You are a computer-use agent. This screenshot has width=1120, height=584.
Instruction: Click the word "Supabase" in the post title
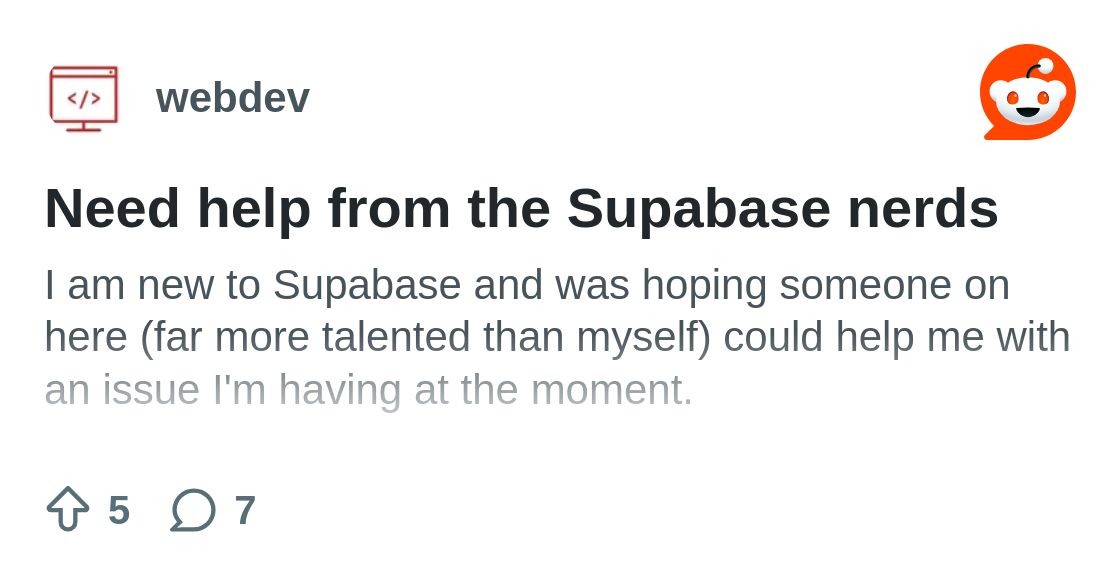(x=698, y=208)
